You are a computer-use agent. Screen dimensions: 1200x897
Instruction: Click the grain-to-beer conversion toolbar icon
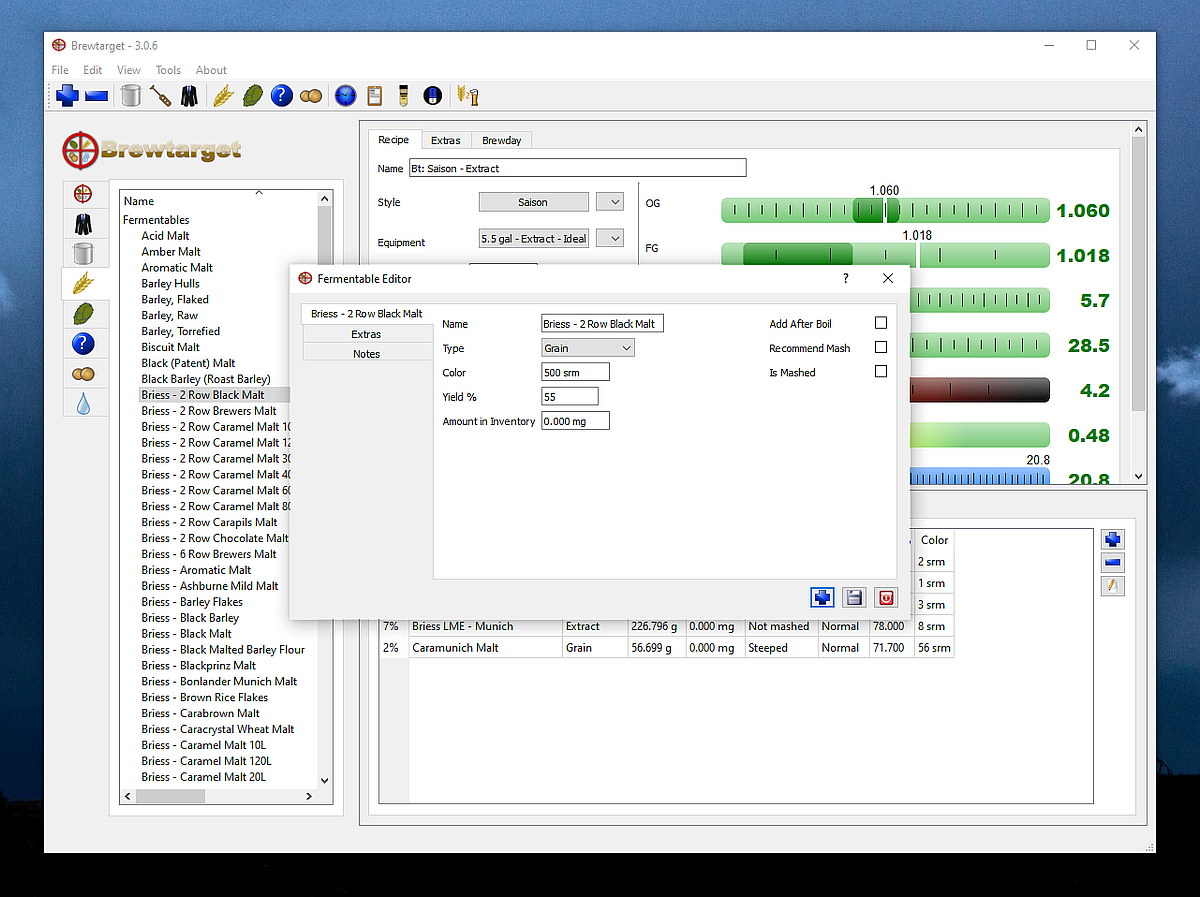pyautogui.click(x=467, y=96)
